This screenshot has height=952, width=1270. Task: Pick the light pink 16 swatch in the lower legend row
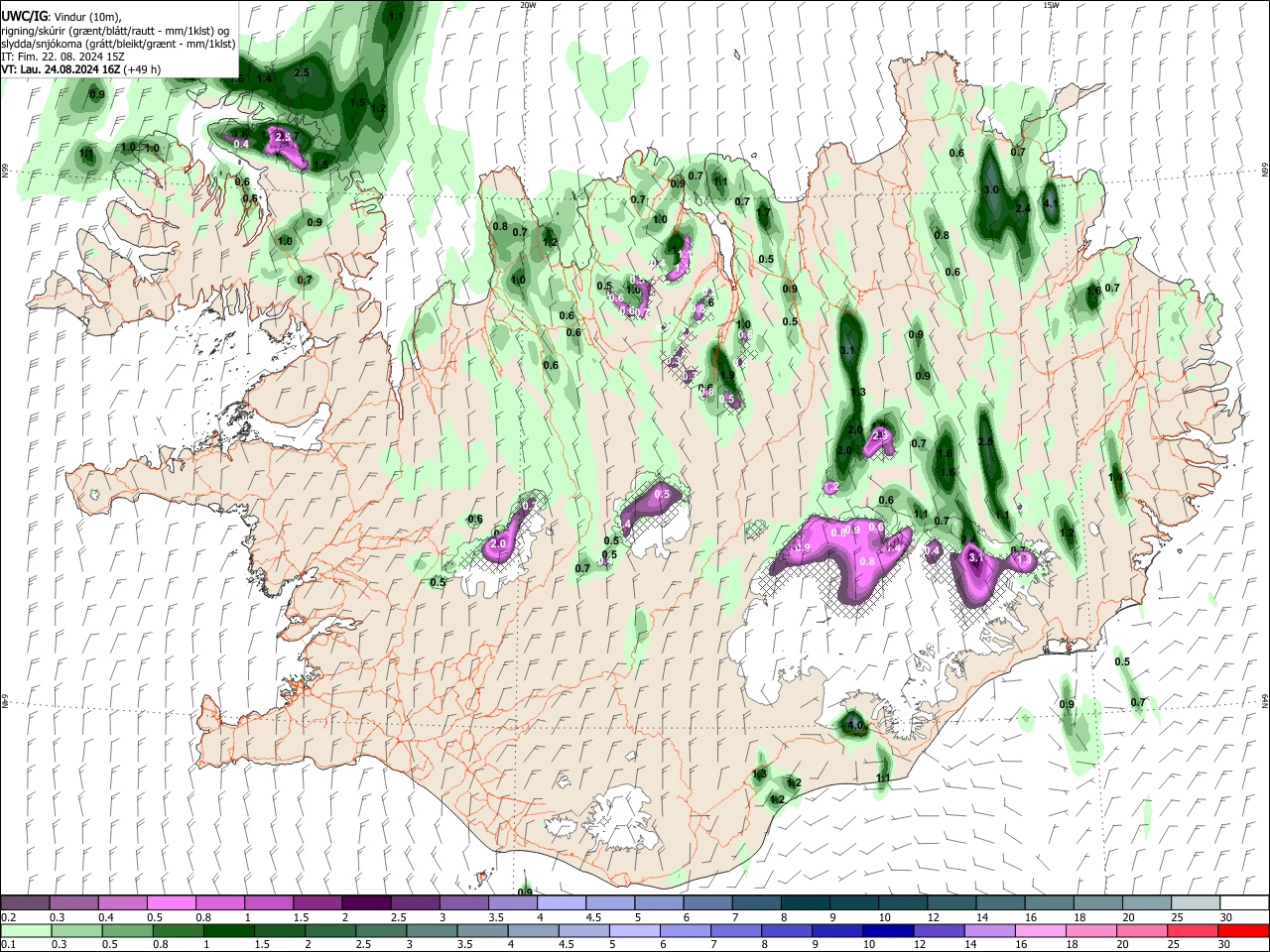pyautogui.click(x=1041, y=930)
